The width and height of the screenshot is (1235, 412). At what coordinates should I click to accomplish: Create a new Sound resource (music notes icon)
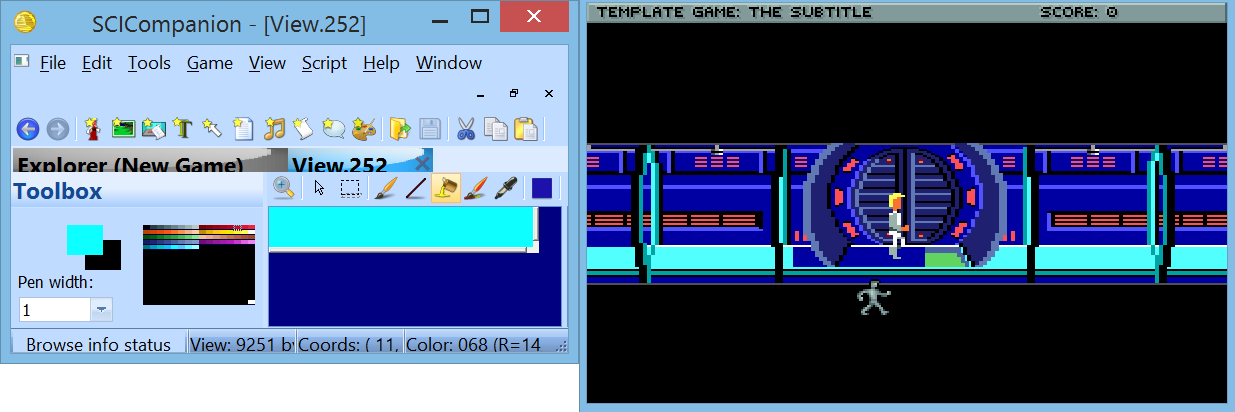point(274,129)
